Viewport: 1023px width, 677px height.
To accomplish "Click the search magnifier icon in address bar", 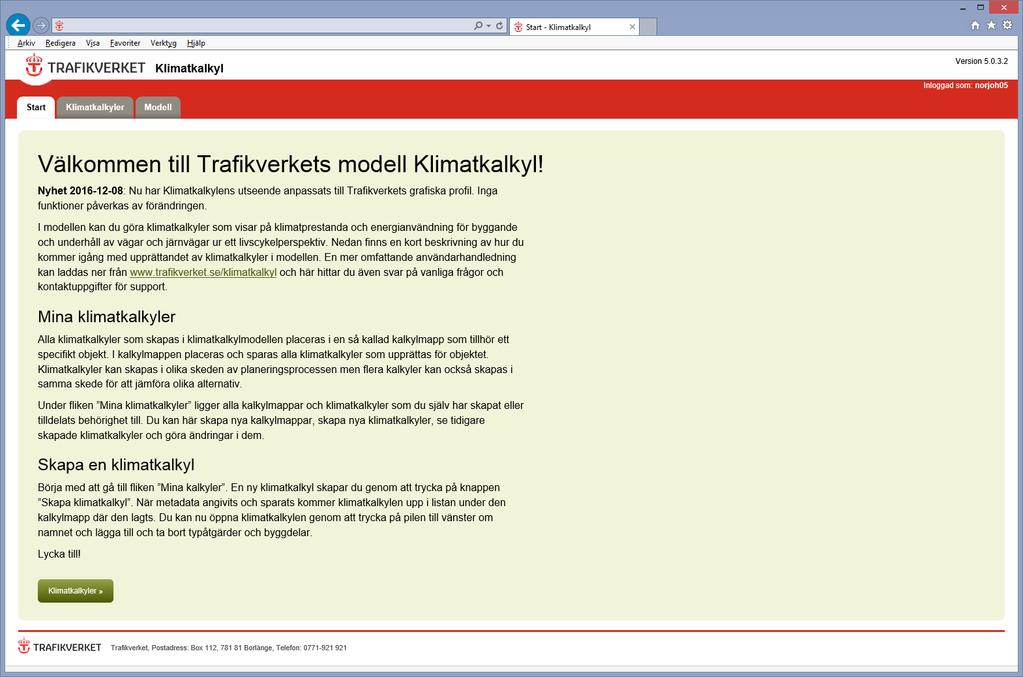I will pyautogui.click(x=478, y=25).
